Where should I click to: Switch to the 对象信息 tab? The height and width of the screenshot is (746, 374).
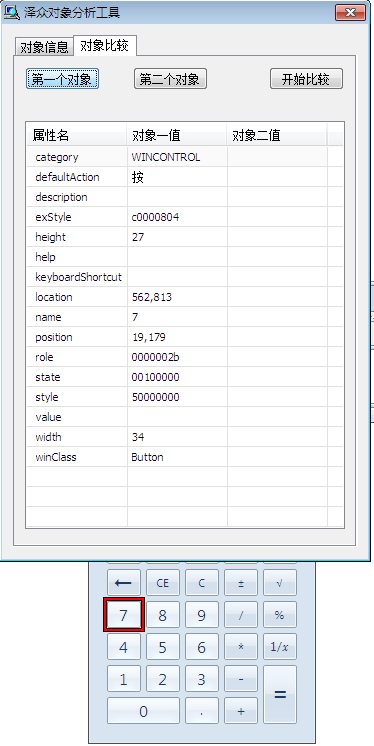click(44, 48)
